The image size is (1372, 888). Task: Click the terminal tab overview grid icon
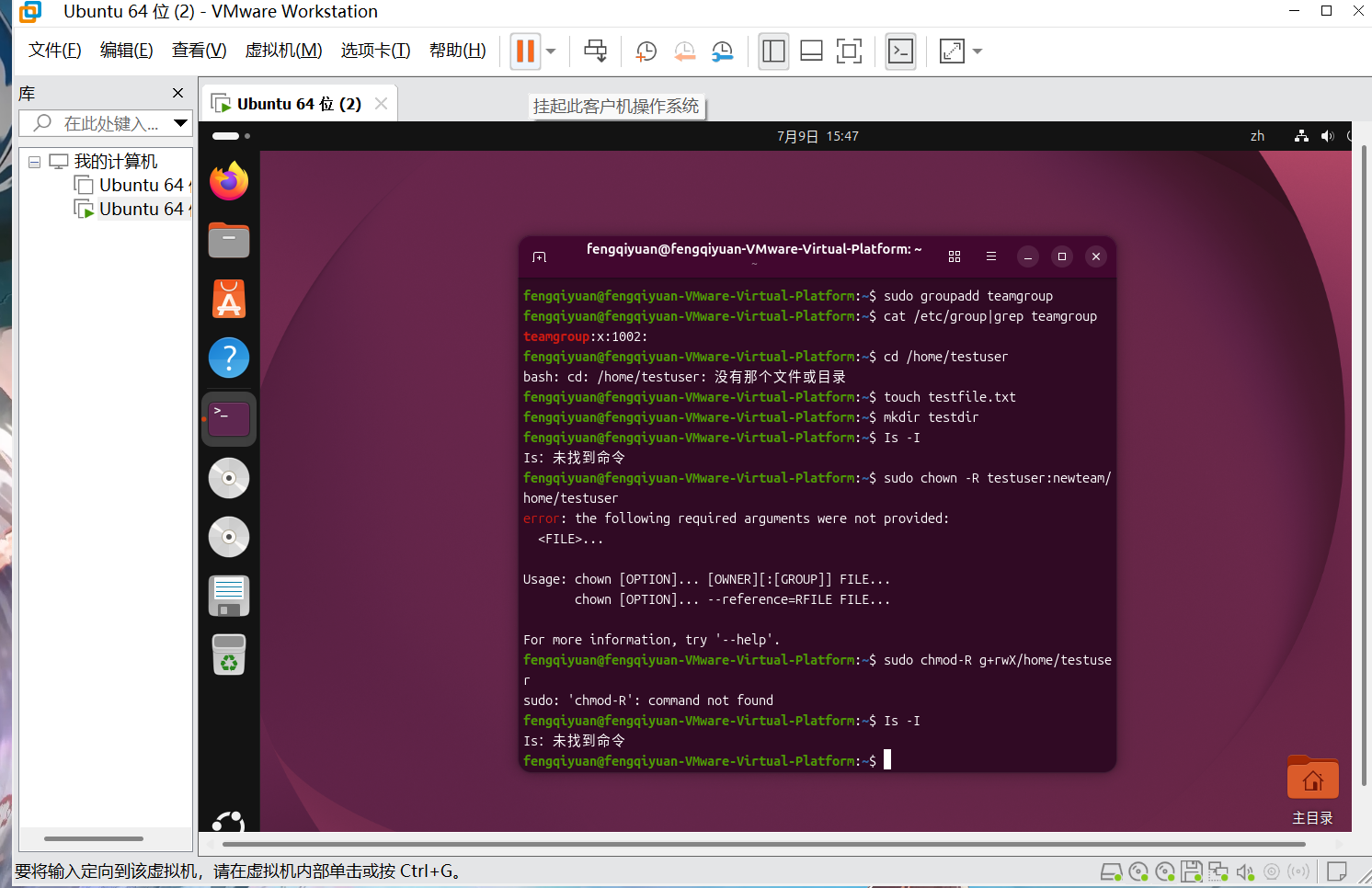955,256
